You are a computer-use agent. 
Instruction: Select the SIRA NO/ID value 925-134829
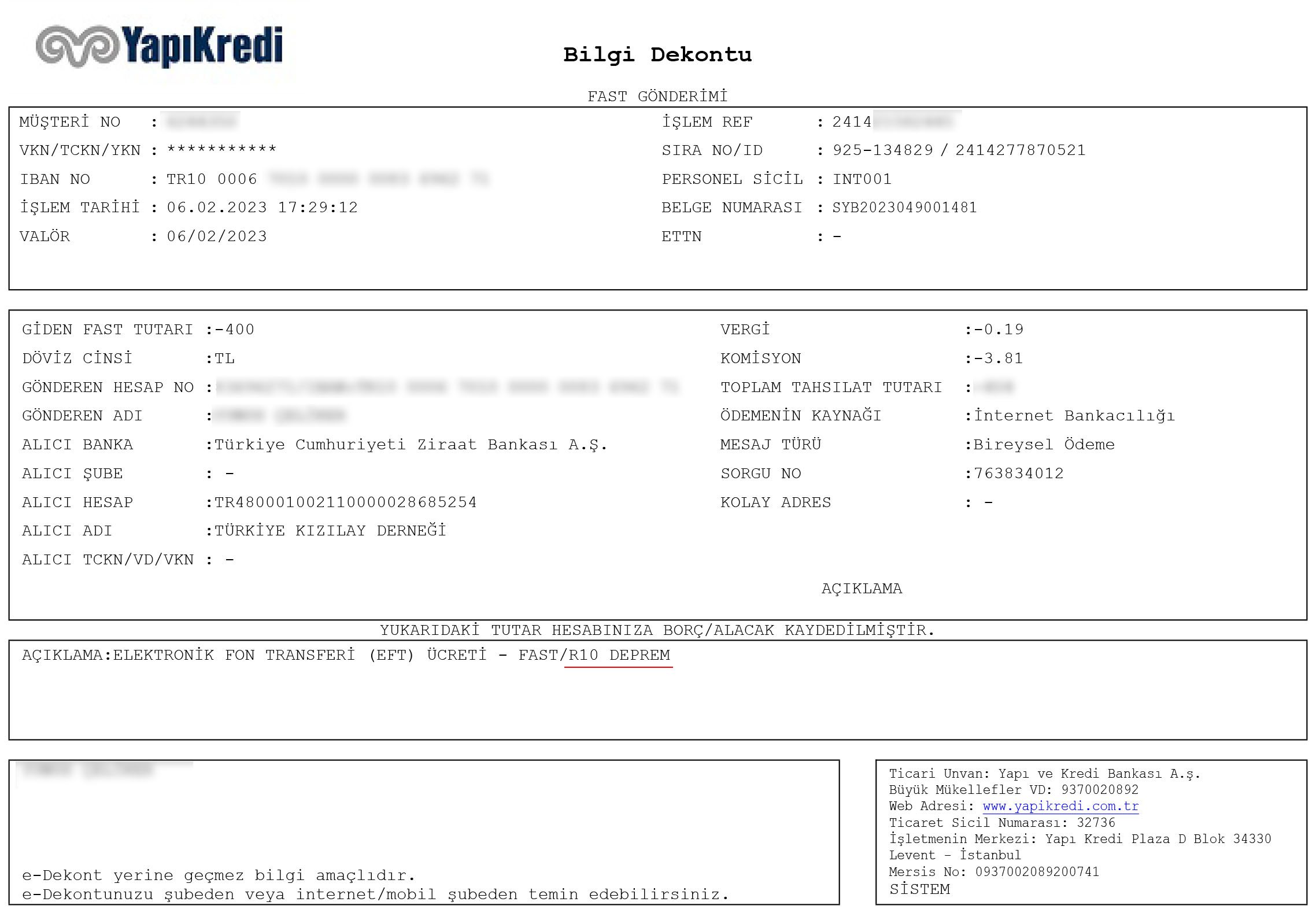point(883,150)
